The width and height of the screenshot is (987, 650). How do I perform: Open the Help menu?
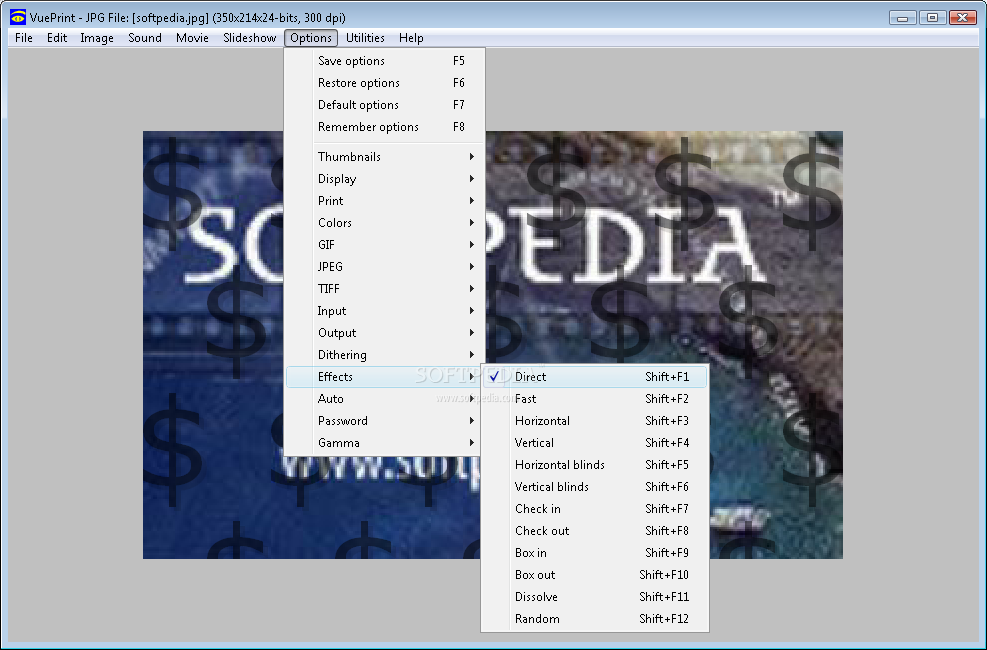click(x=411, y=38)
